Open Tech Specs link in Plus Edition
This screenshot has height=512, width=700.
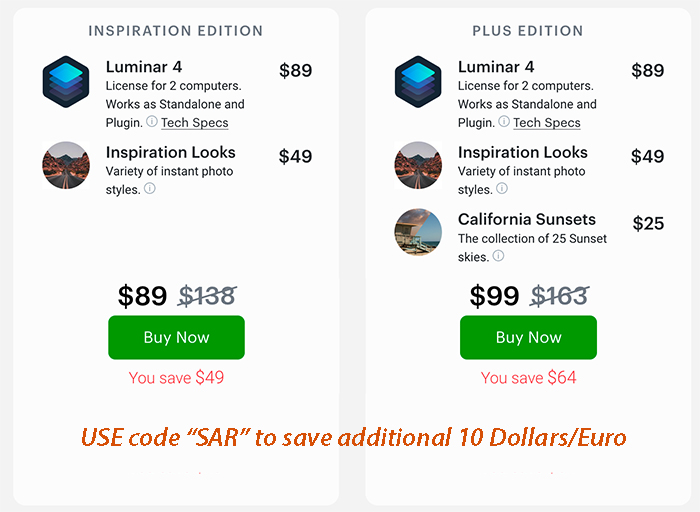click(x=547, y=123)
